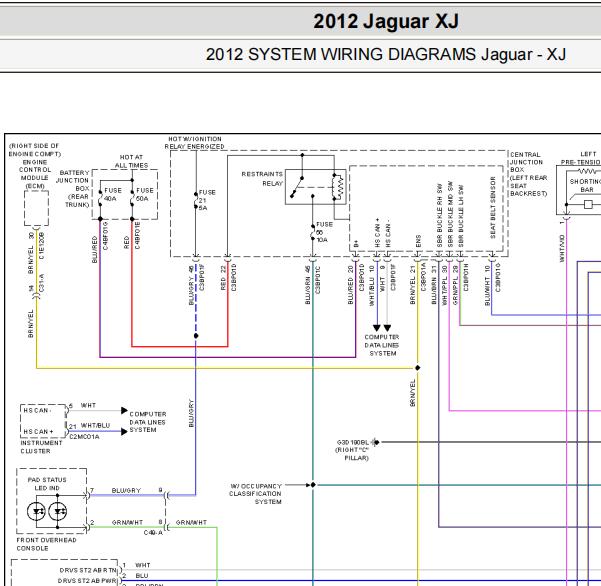
Task: Click the 40A fuse label
Action: pyautogui.click(x=113, y=194)
